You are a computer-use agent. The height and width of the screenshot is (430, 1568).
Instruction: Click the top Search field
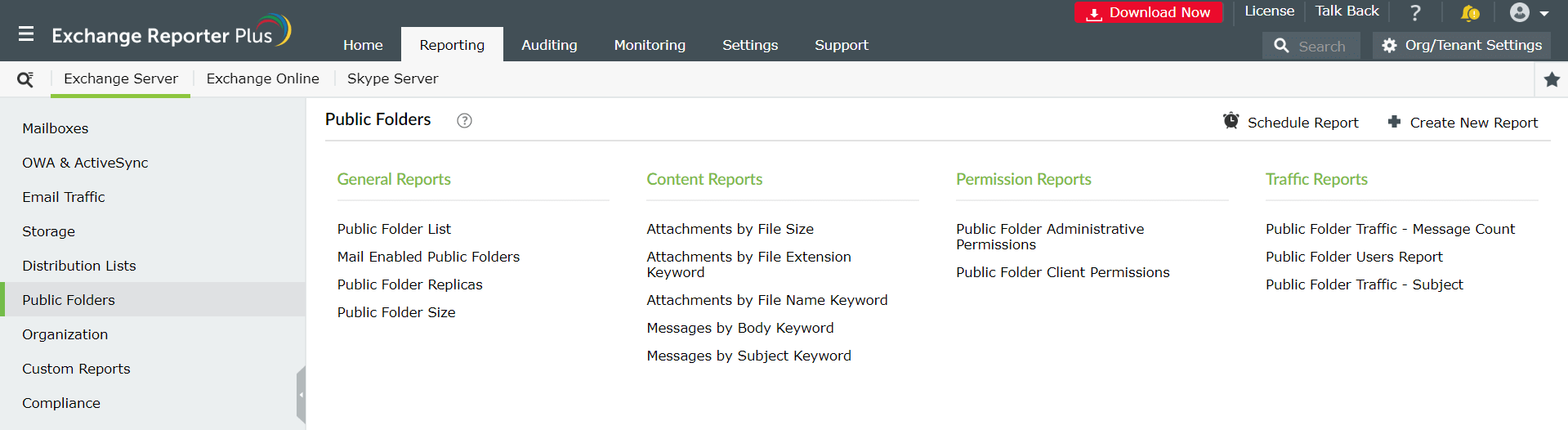(x=1321, y=47)
